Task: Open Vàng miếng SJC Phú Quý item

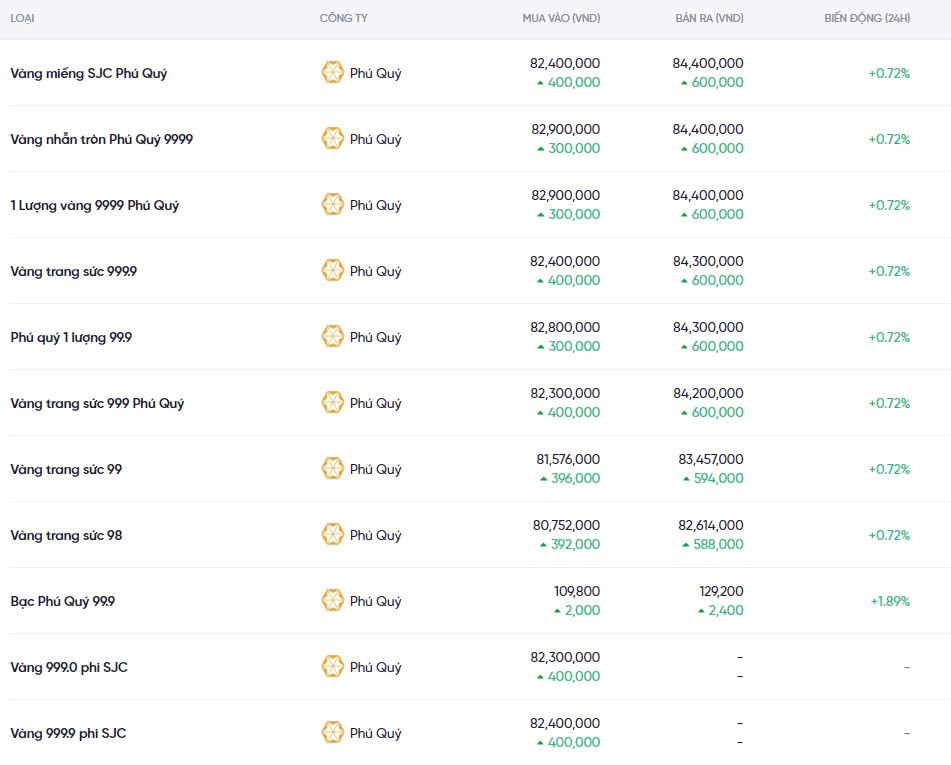Action: point(88,73)
